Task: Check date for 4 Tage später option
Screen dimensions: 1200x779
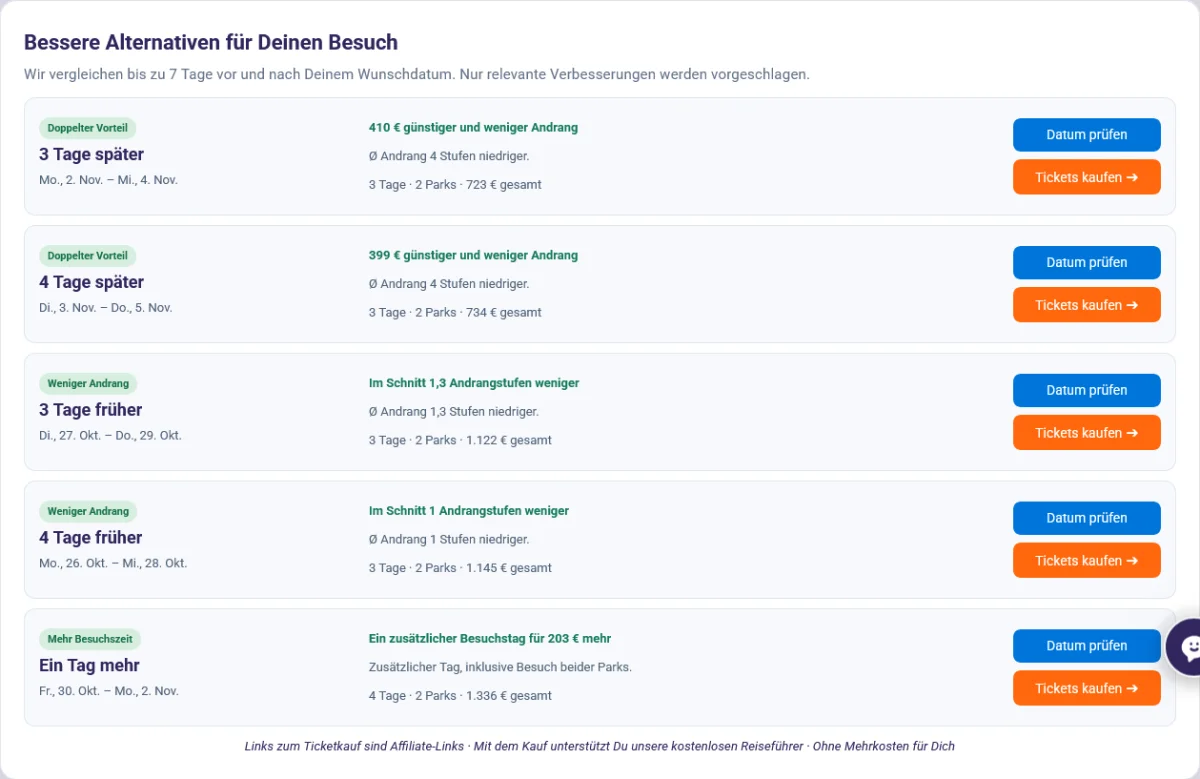Action: click(x=1087, y=263)
